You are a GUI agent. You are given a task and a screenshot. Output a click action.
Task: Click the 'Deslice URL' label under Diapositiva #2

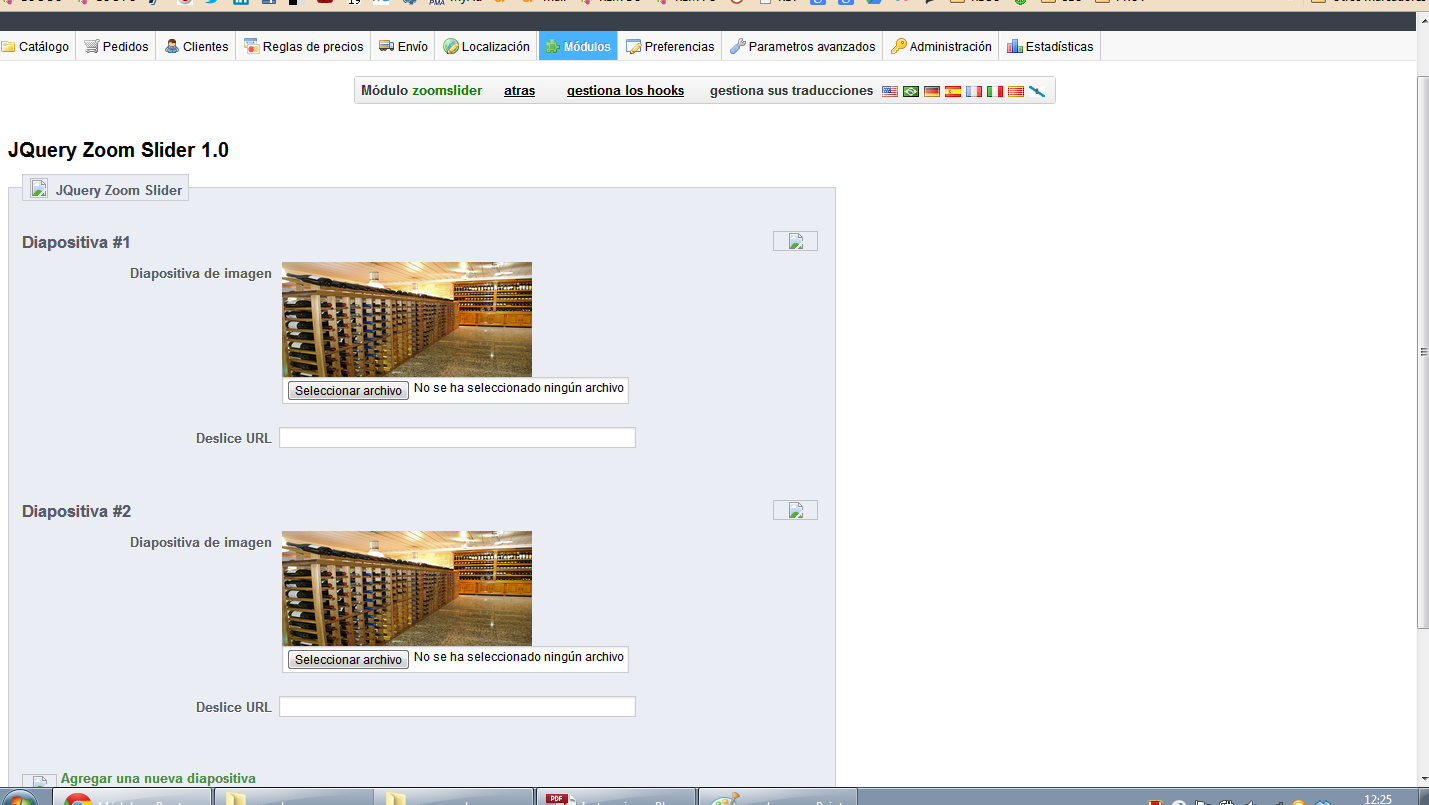pyautogui.click(x=234, y=707)
